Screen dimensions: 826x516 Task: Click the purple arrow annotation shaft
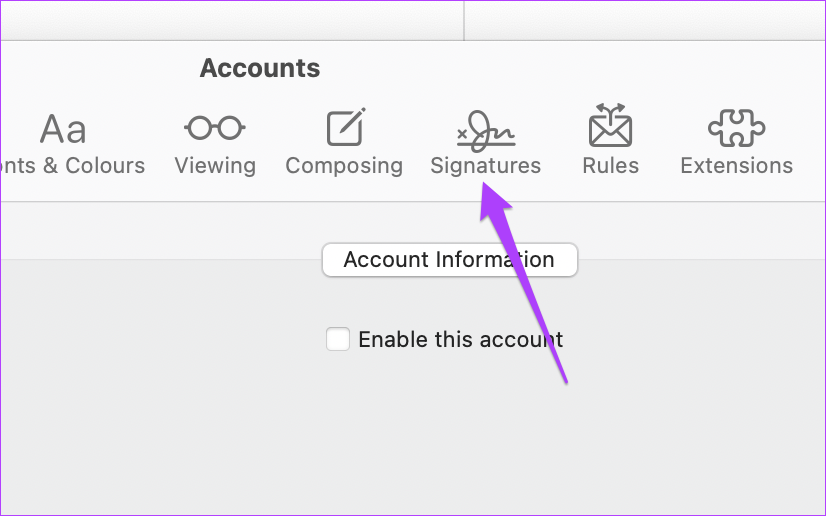[532, 295]
